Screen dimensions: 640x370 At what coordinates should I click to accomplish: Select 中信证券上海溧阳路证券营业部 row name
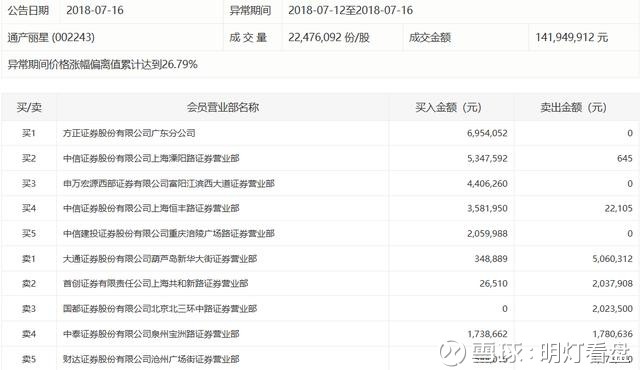[x=151, y=158]
